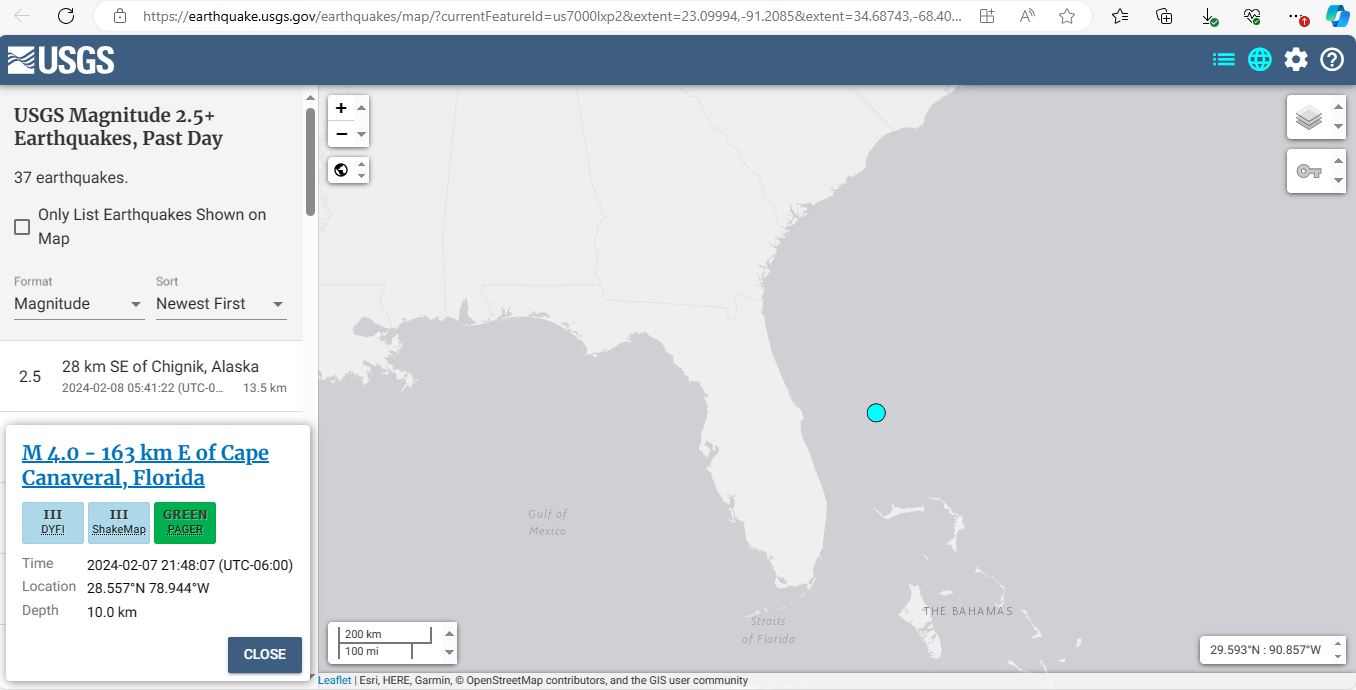This screenshot has height=690, width=1356.
Task: Toggle arrows beside the scale bar
Action: tap(449, 642)
